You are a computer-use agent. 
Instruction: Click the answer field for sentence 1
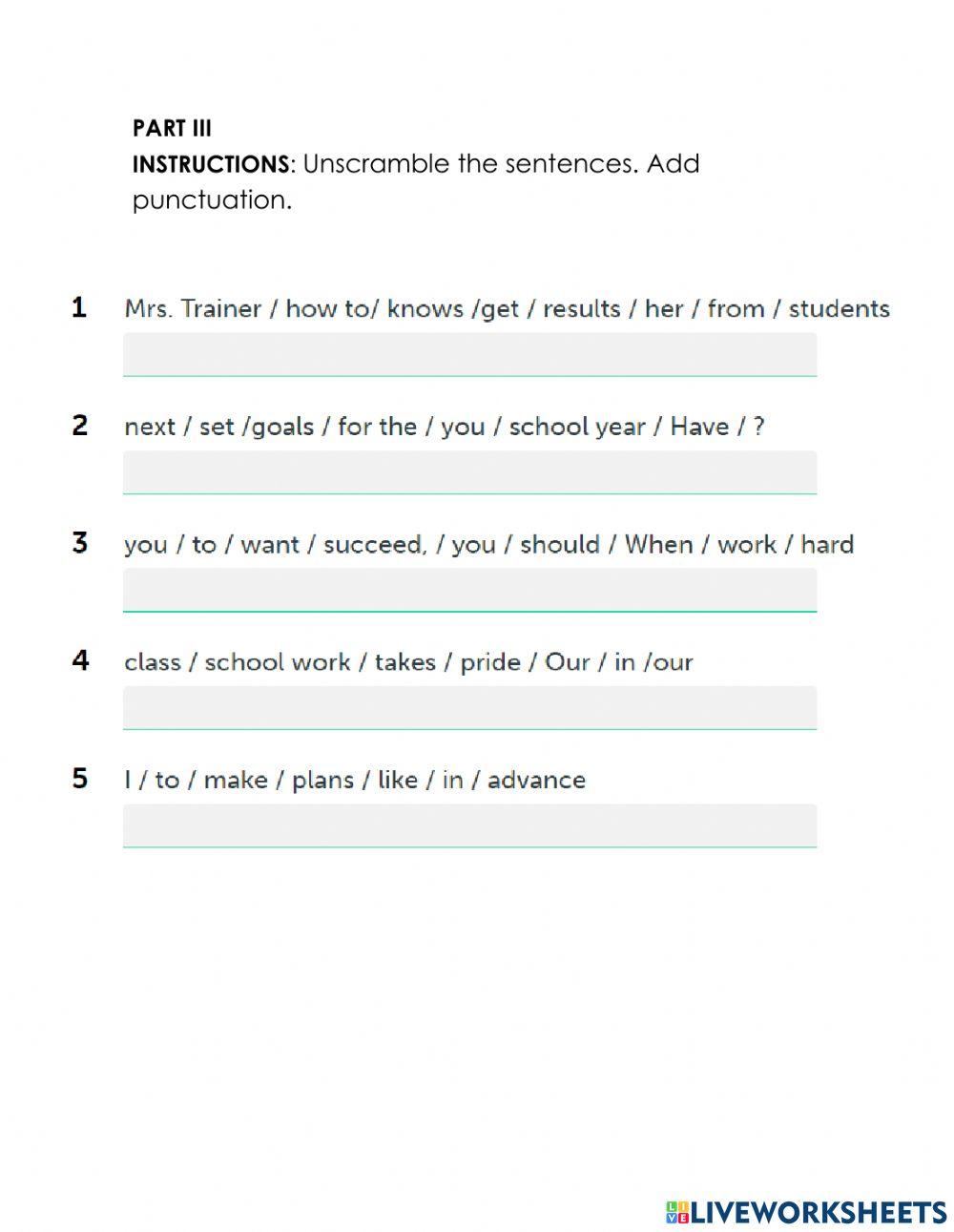point(469,354)
